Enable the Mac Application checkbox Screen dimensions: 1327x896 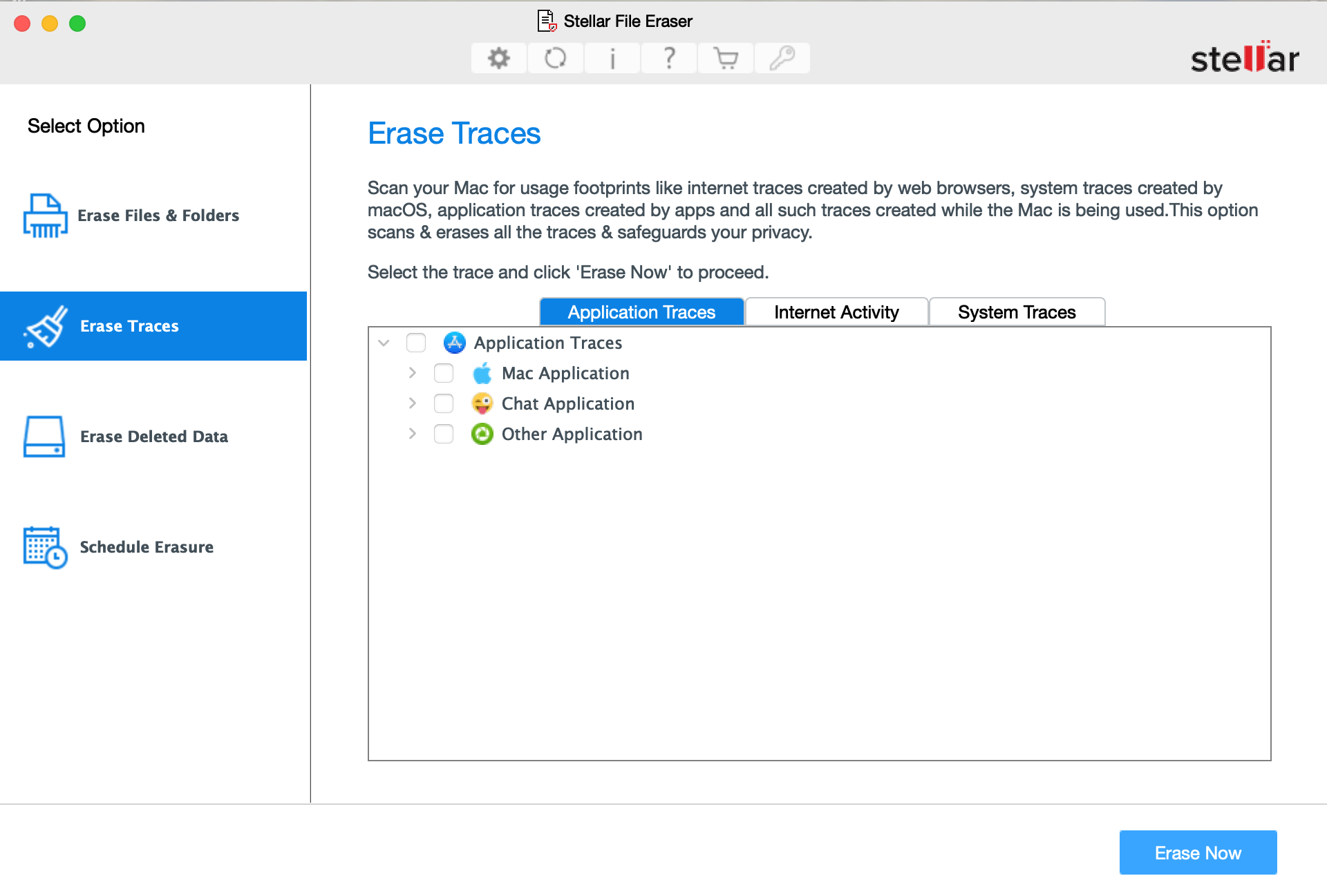444,373
